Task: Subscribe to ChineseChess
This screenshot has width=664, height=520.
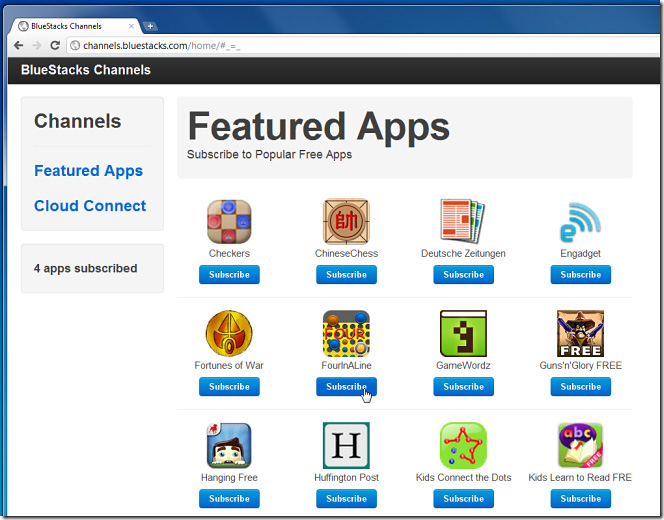Action: (x=346, y=274)
